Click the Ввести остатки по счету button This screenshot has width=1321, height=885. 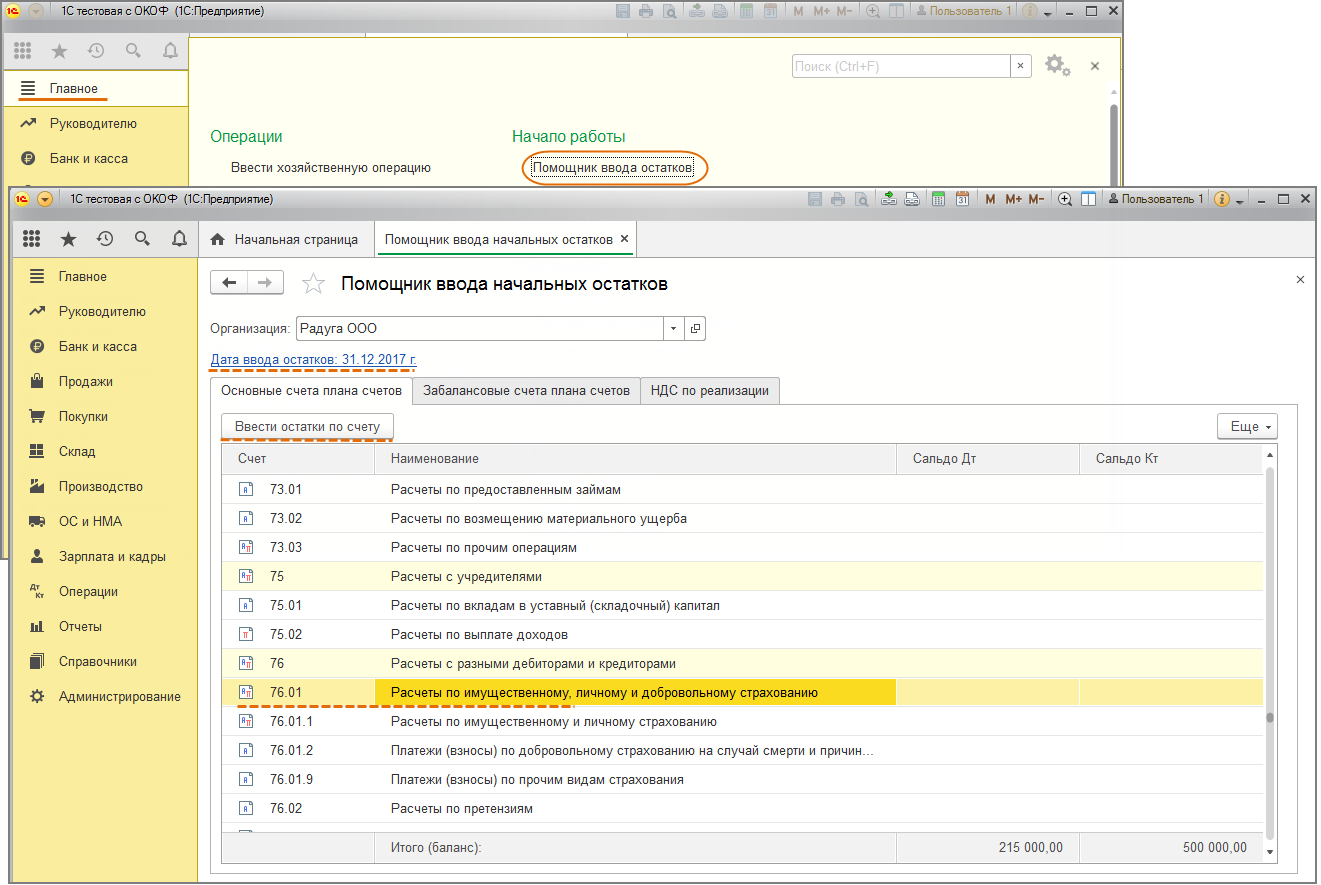pos(307,427)
